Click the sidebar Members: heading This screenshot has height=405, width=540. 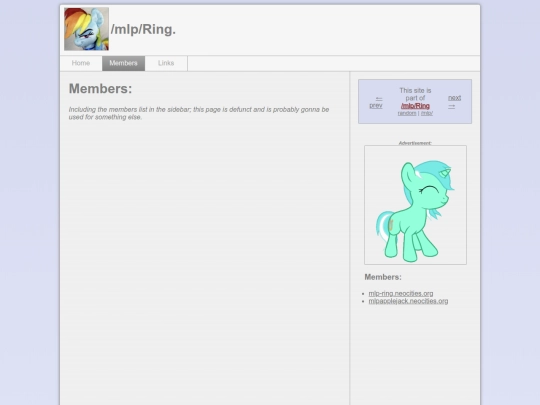(383, 277)
